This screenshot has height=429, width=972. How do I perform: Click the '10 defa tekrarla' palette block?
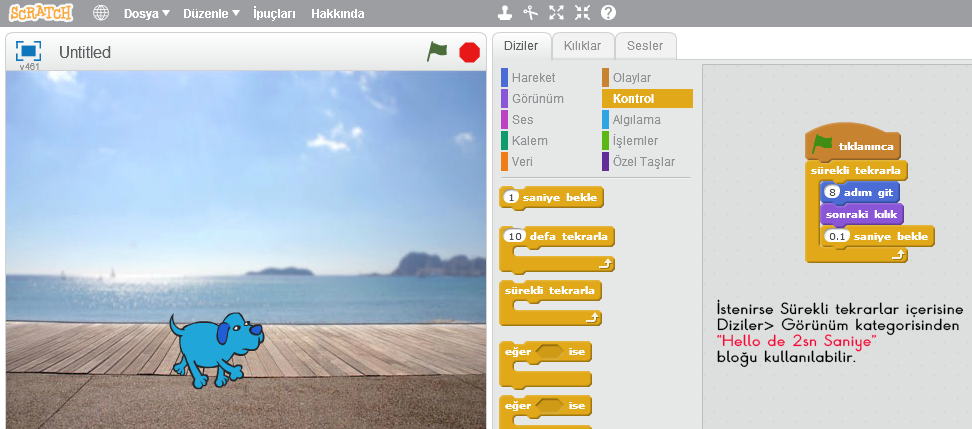click(557, 249)
